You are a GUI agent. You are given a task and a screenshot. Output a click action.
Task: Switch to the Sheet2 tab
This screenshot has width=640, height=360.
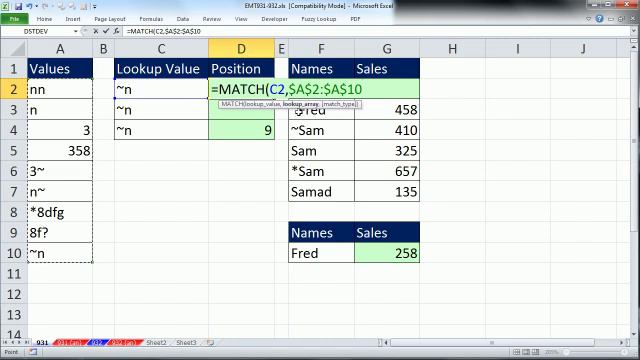point(156,342)
